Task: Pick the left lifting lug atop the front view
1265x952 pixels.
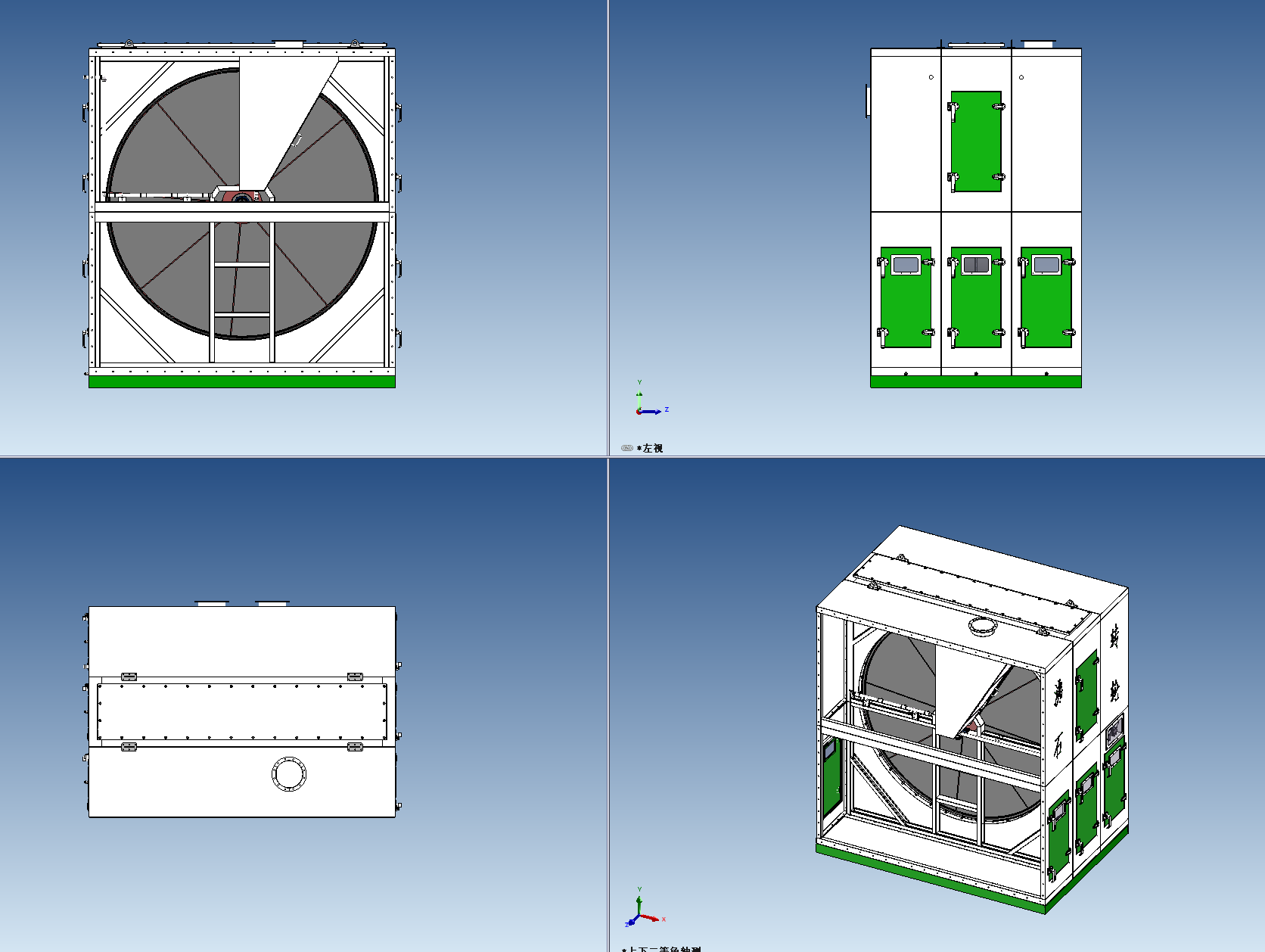Action: 129,44
